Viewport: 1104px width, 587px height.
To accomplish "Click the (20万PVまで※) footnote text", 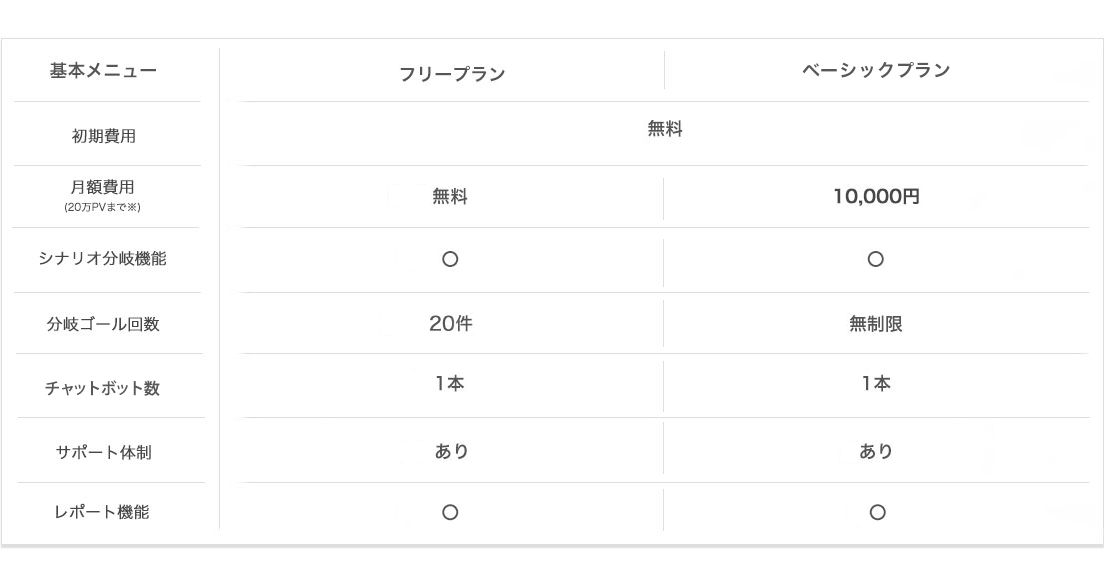I will (x=102, y=207).
